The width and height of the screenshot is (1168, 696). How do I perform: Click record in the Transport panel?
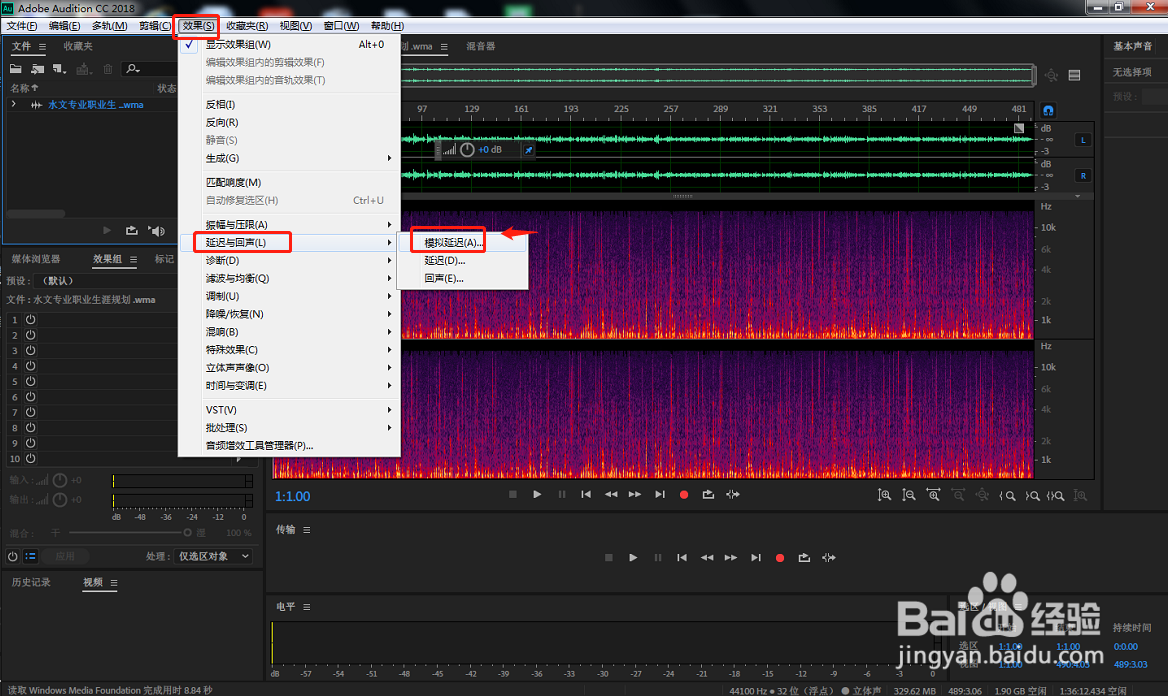point(780,557)
